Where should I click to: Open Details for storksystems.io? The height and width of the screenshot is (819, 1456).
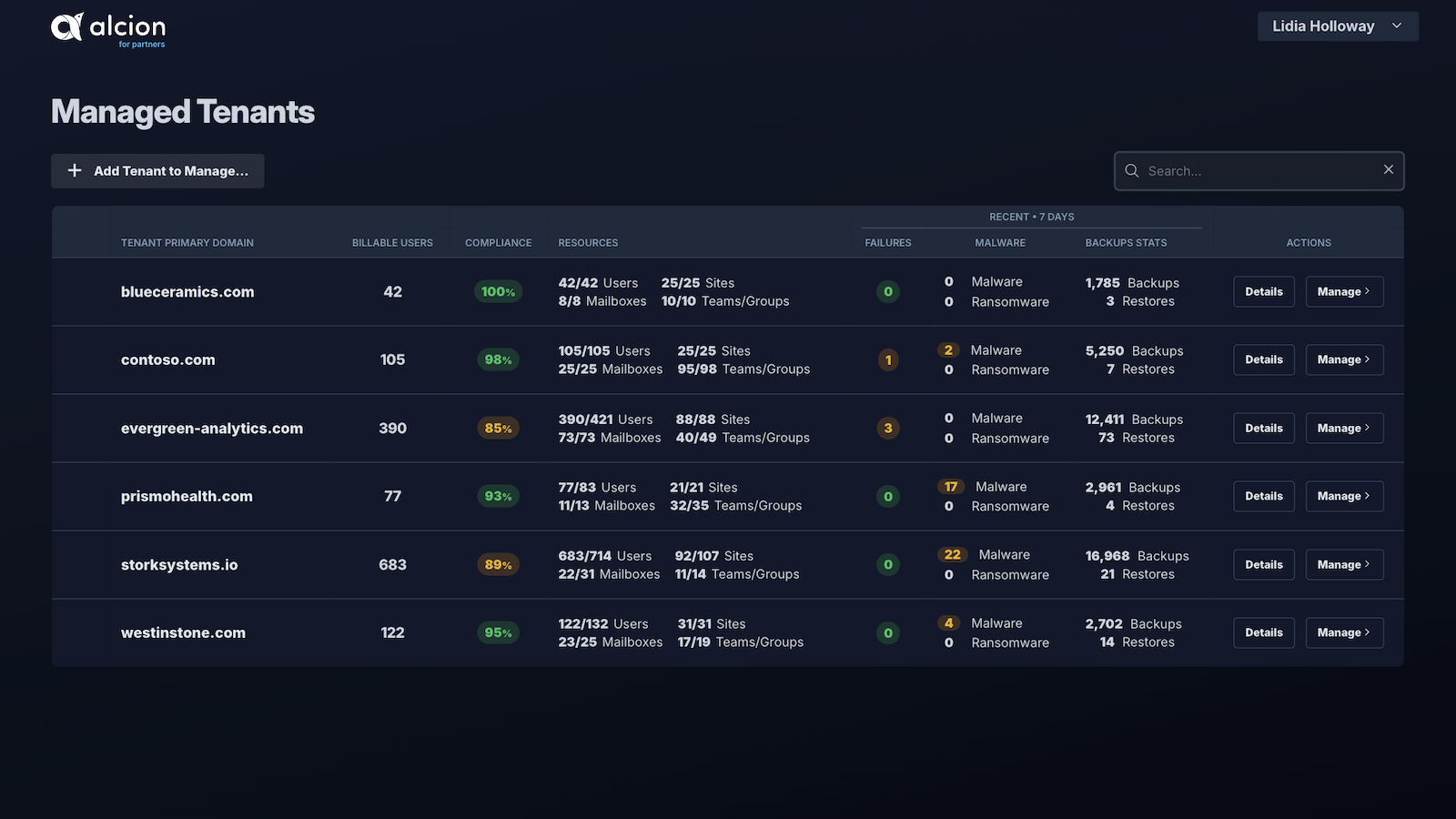[1264, 564]
